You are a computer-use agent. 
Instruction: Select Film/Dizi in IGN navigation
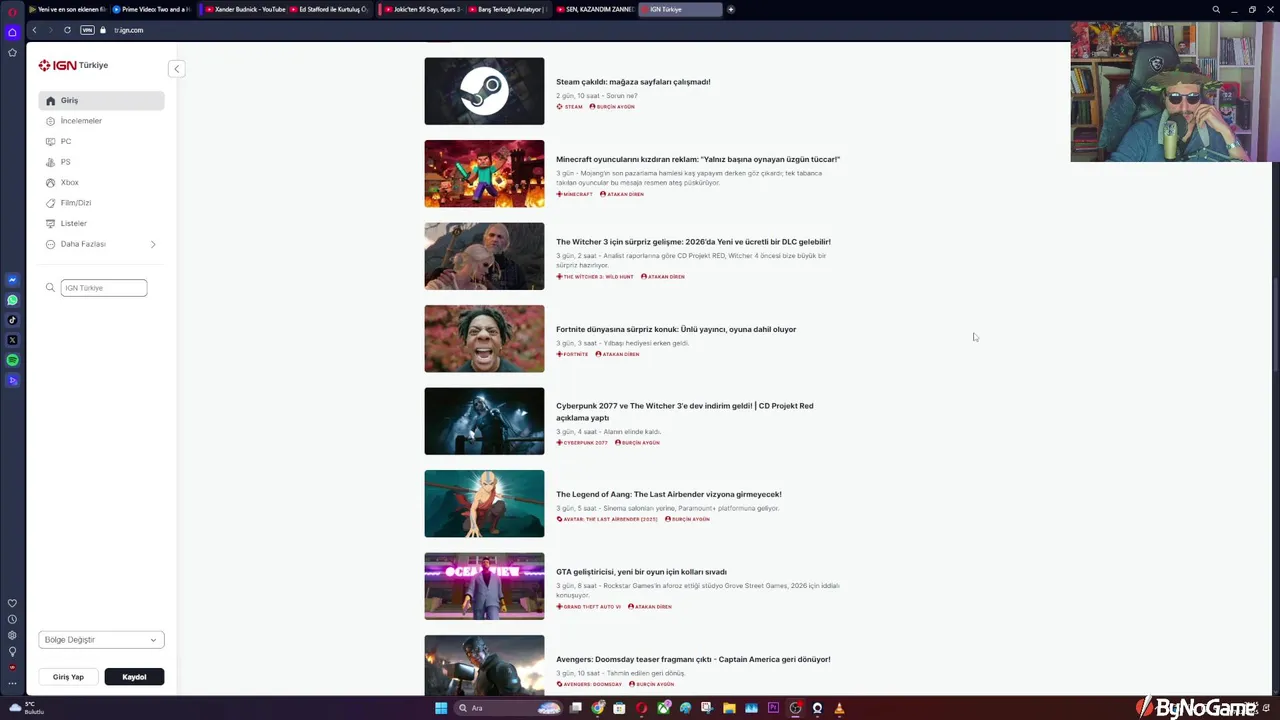pyautogui.click(x=101, y=203)
